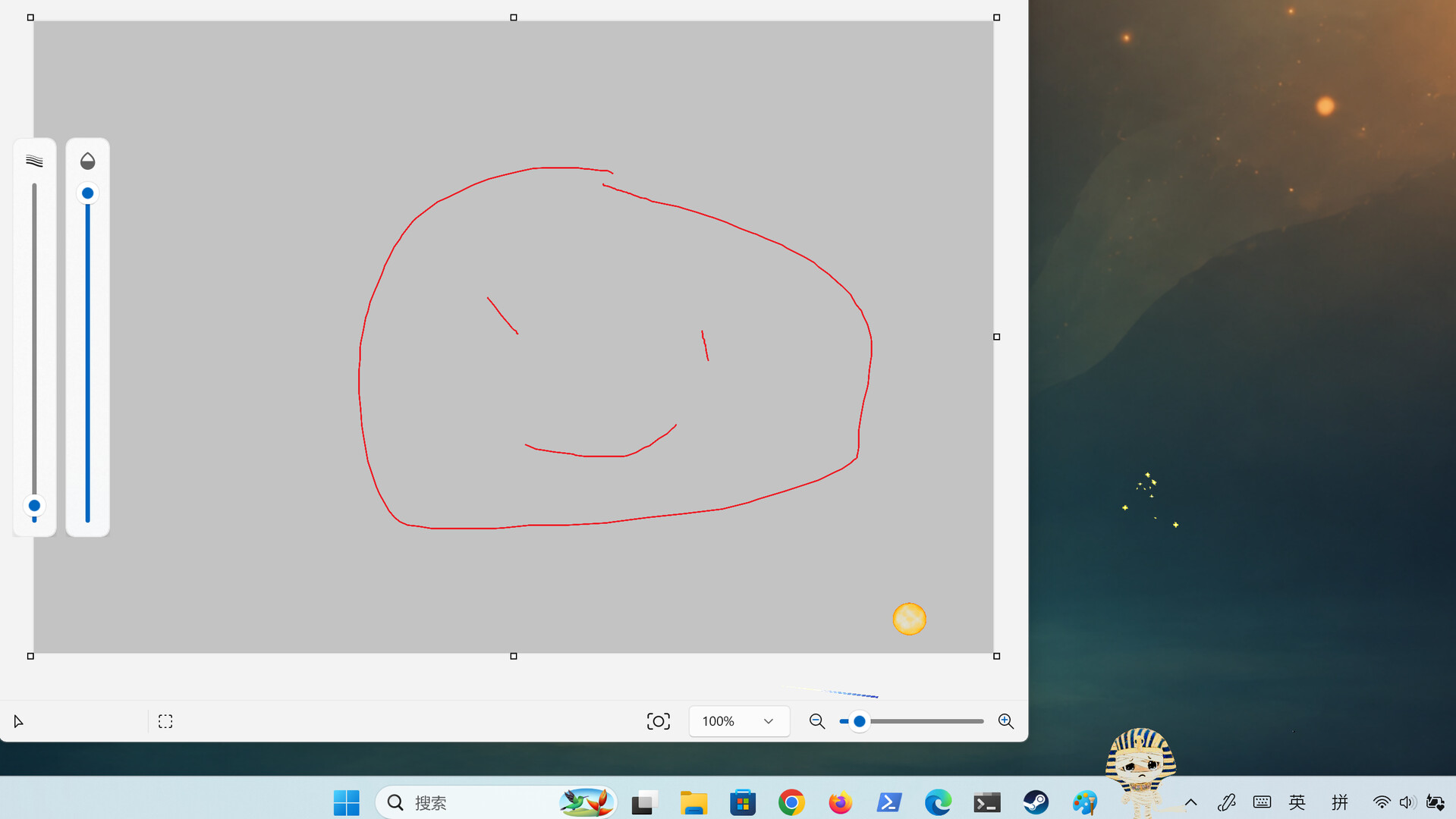Open the Terminal from the taskbar

987,802
